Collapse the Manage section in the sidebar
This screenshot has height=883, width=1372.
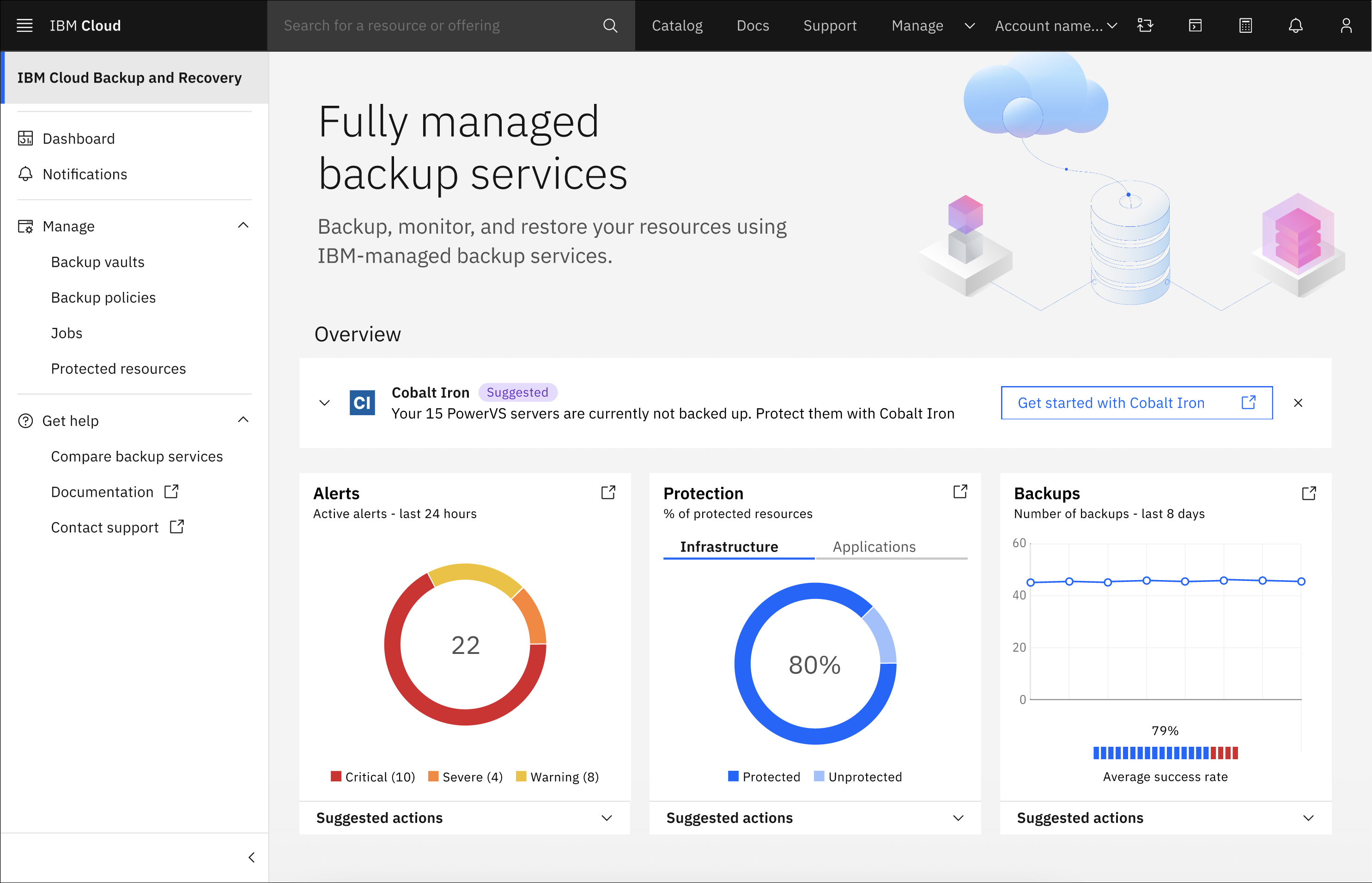point(244,225)
